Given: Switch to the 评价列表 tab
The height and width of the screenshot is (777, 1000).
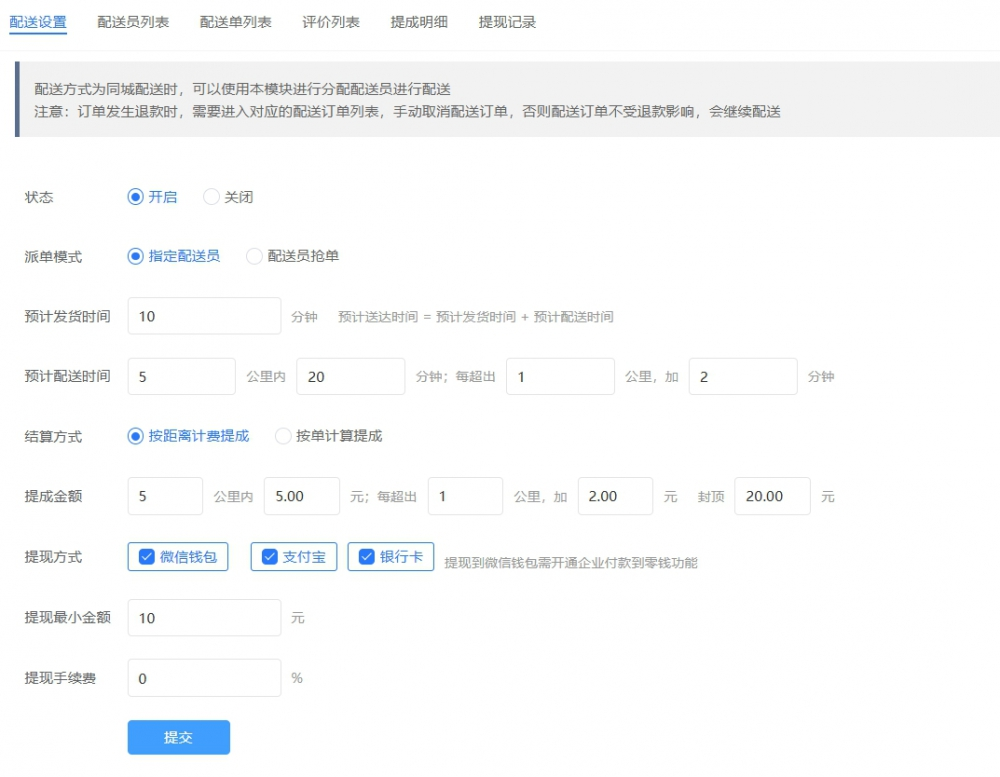Looking at the screenshot, I should 331,21.
